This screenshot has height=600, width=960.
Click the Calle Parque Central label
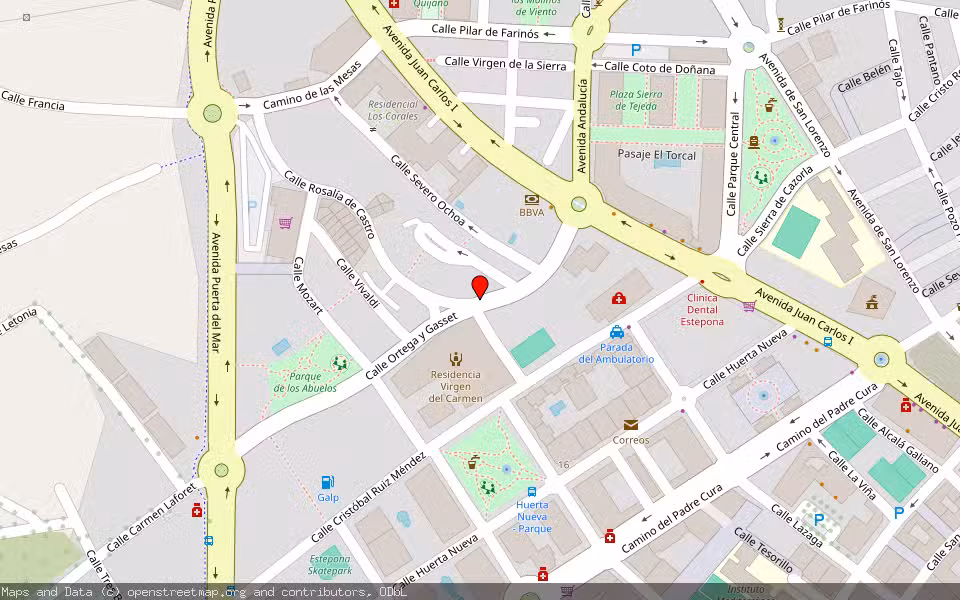point(733,164)
